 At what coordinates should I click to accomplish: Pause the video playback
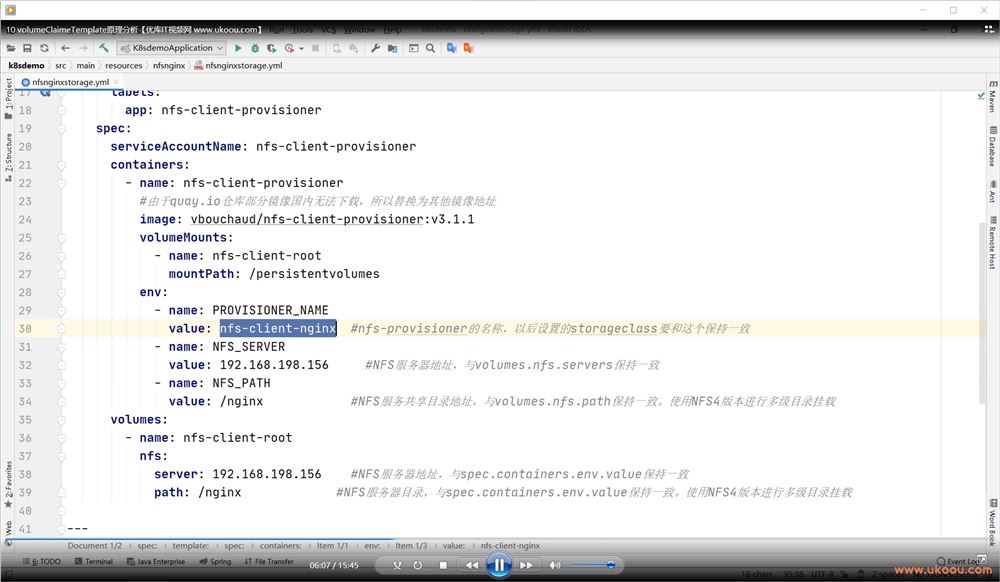pyautogui.click(x=498, y=565)
